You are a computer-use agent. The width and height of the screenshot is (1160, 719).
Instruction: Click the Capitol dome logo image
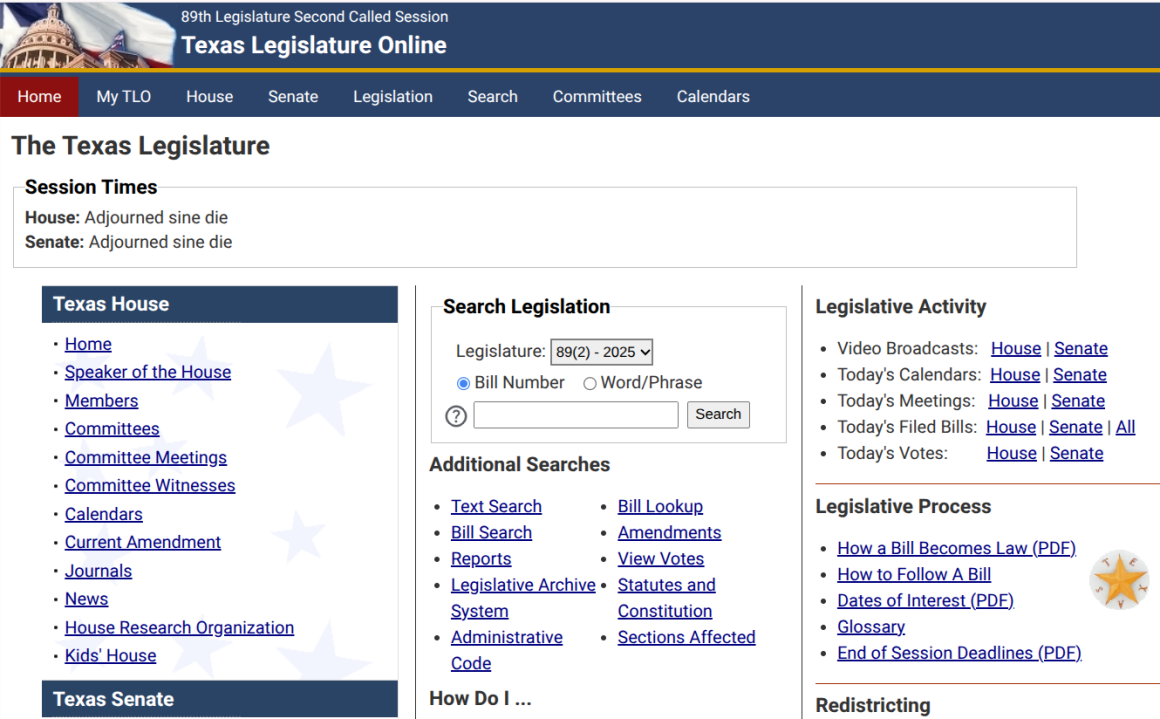[87, 36]
